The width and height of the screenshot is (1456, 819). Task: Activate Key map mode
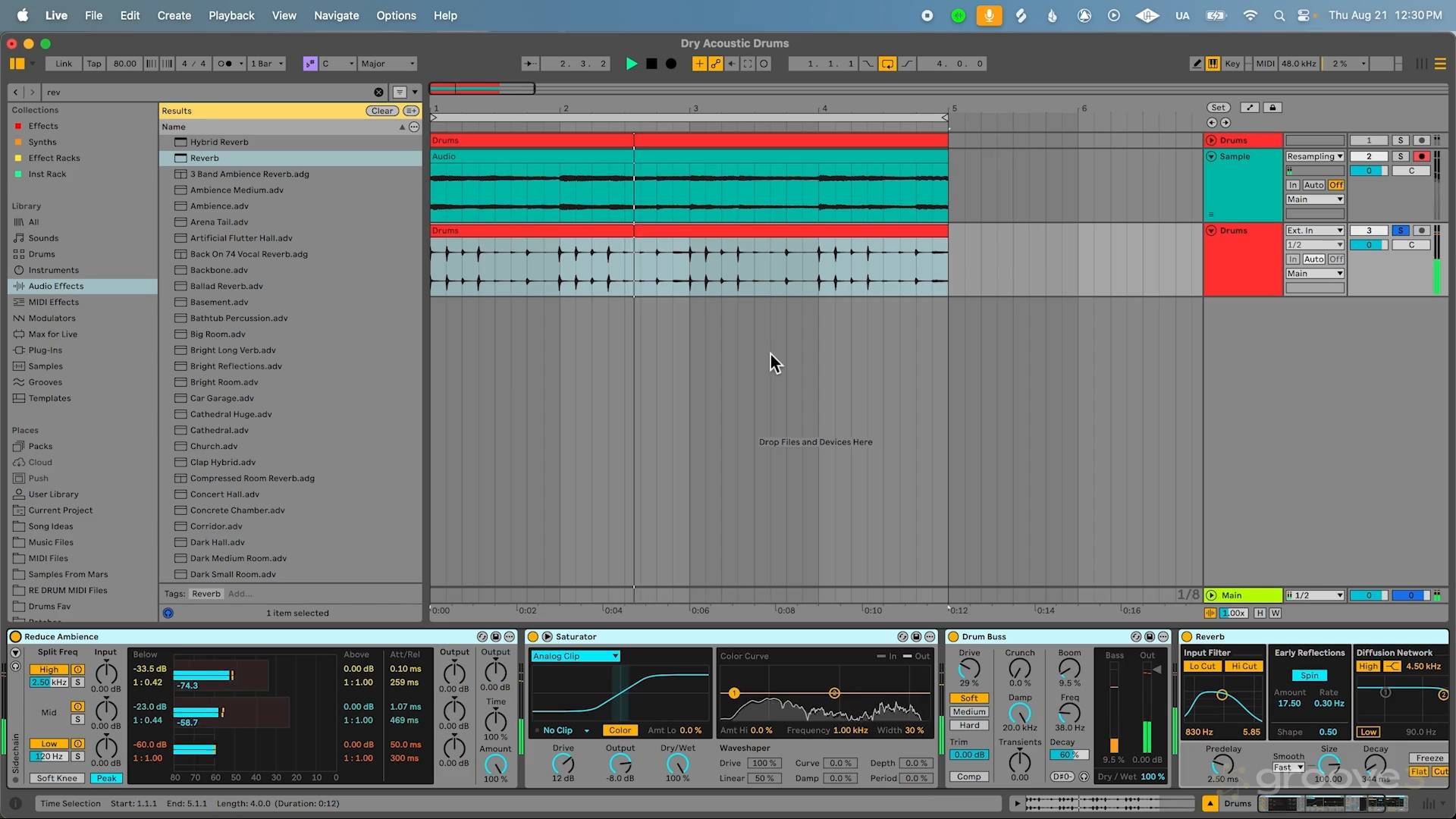(x=1233, y=63)
